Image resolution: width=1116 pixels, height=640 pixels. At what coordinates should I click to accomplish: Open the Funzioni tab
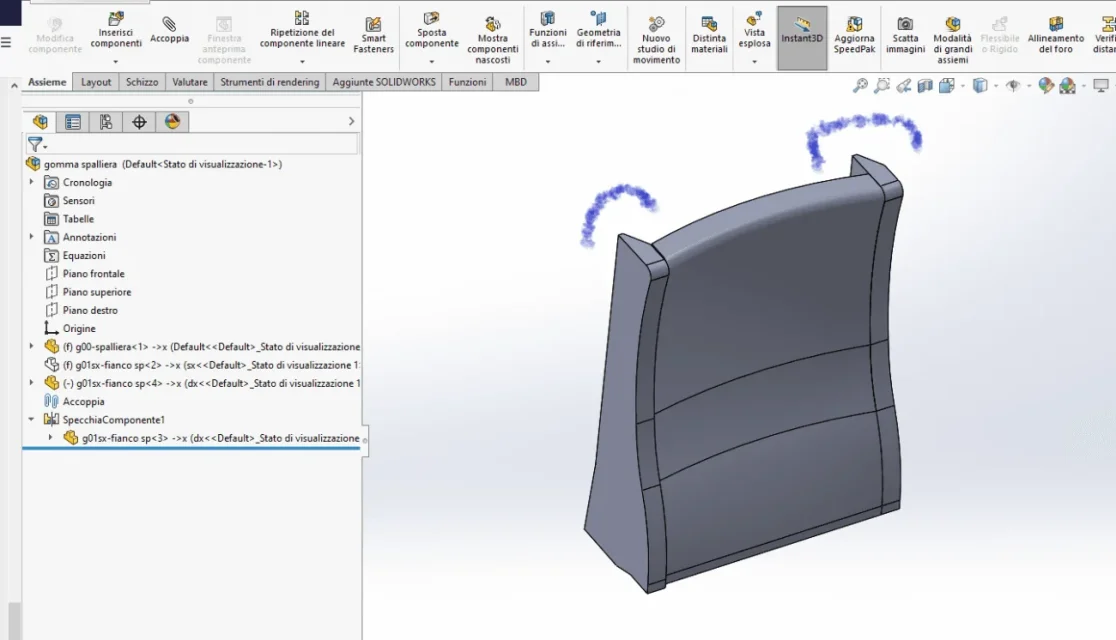(468, 82)
